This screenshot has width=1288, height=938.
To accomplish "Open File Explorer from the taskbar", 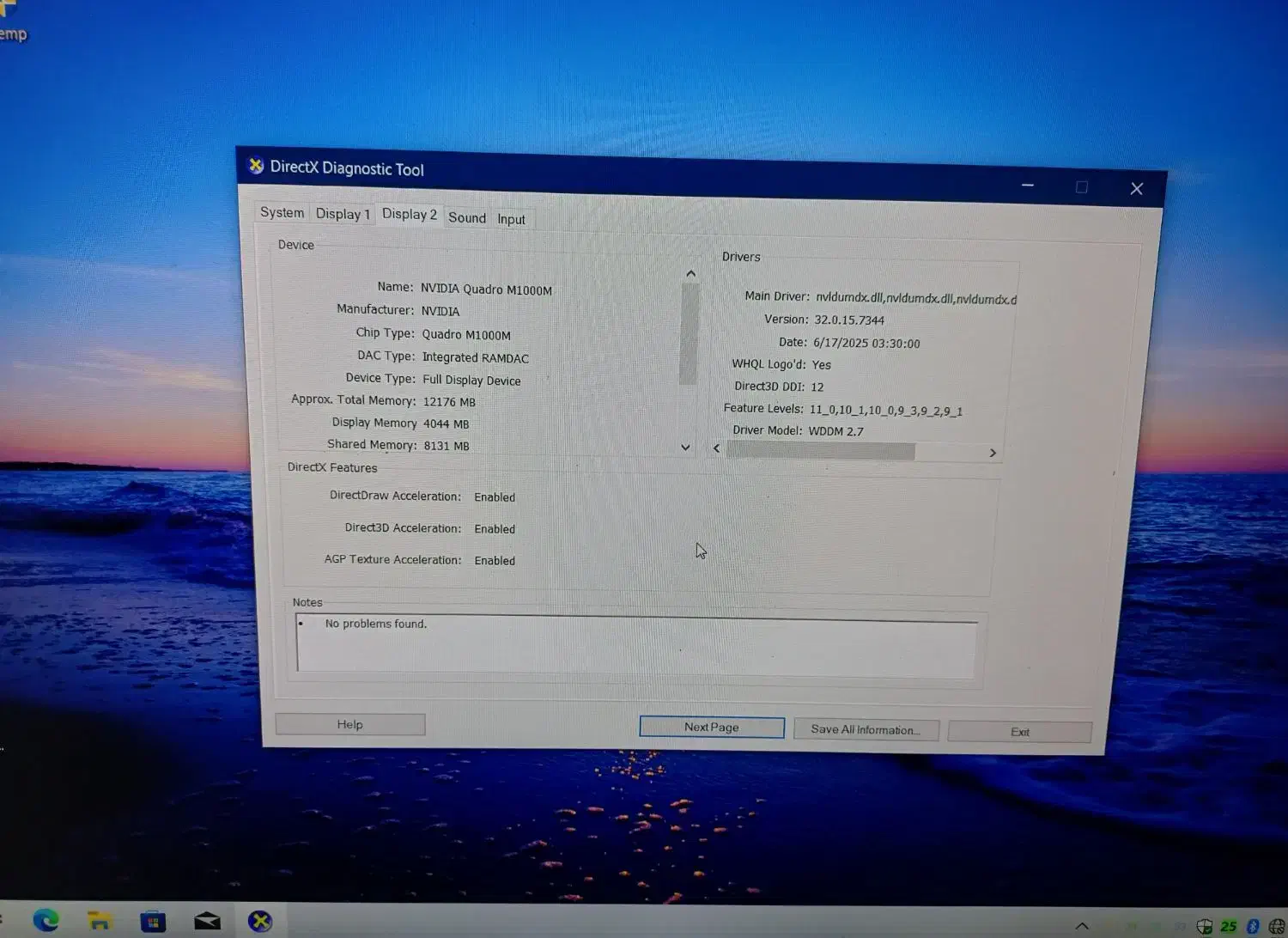I will [x=100, y=921].
